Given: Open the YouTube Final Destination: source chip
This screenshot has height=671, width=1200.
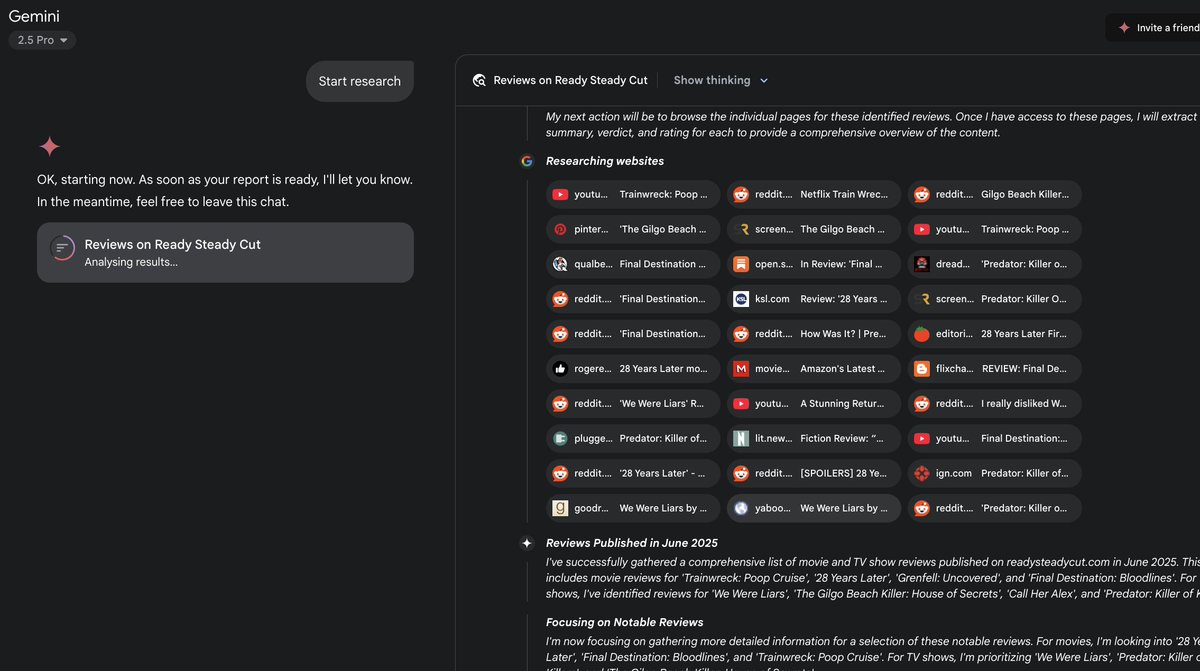Looking at the screenshot, I should [x=995, y=439].
